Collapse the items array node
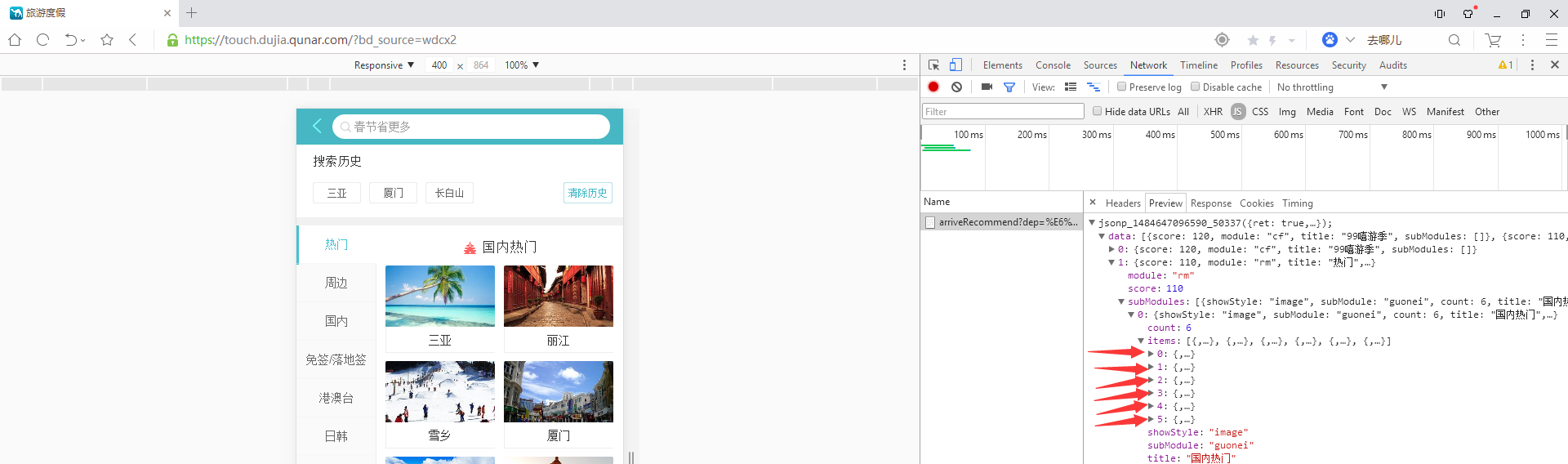Screen dimensions: 1568x464 point(1141,341)
